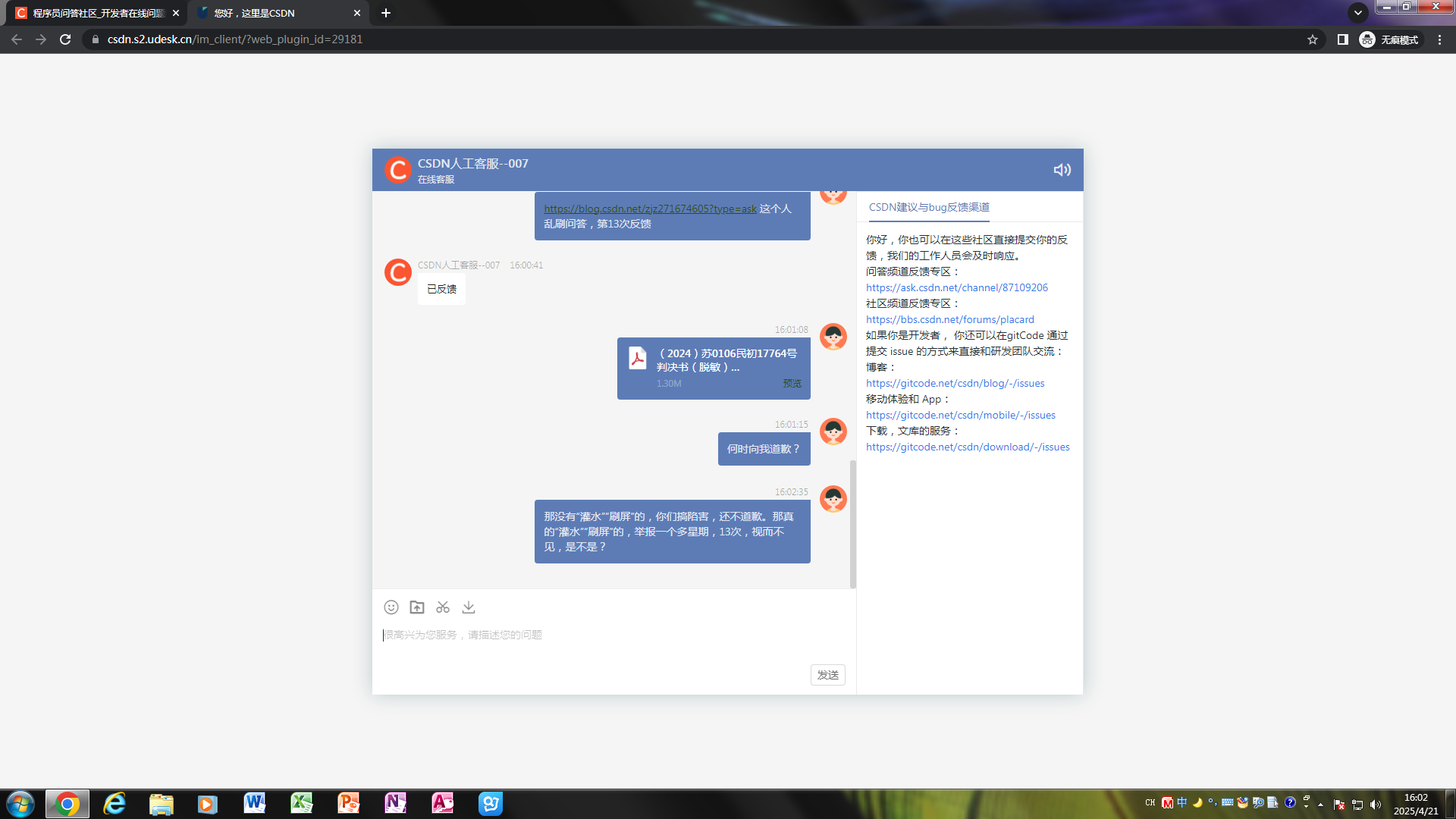1456x819 pixels.
Task: Open File Explorer from taskbar
Action: (x=162, y=804)
